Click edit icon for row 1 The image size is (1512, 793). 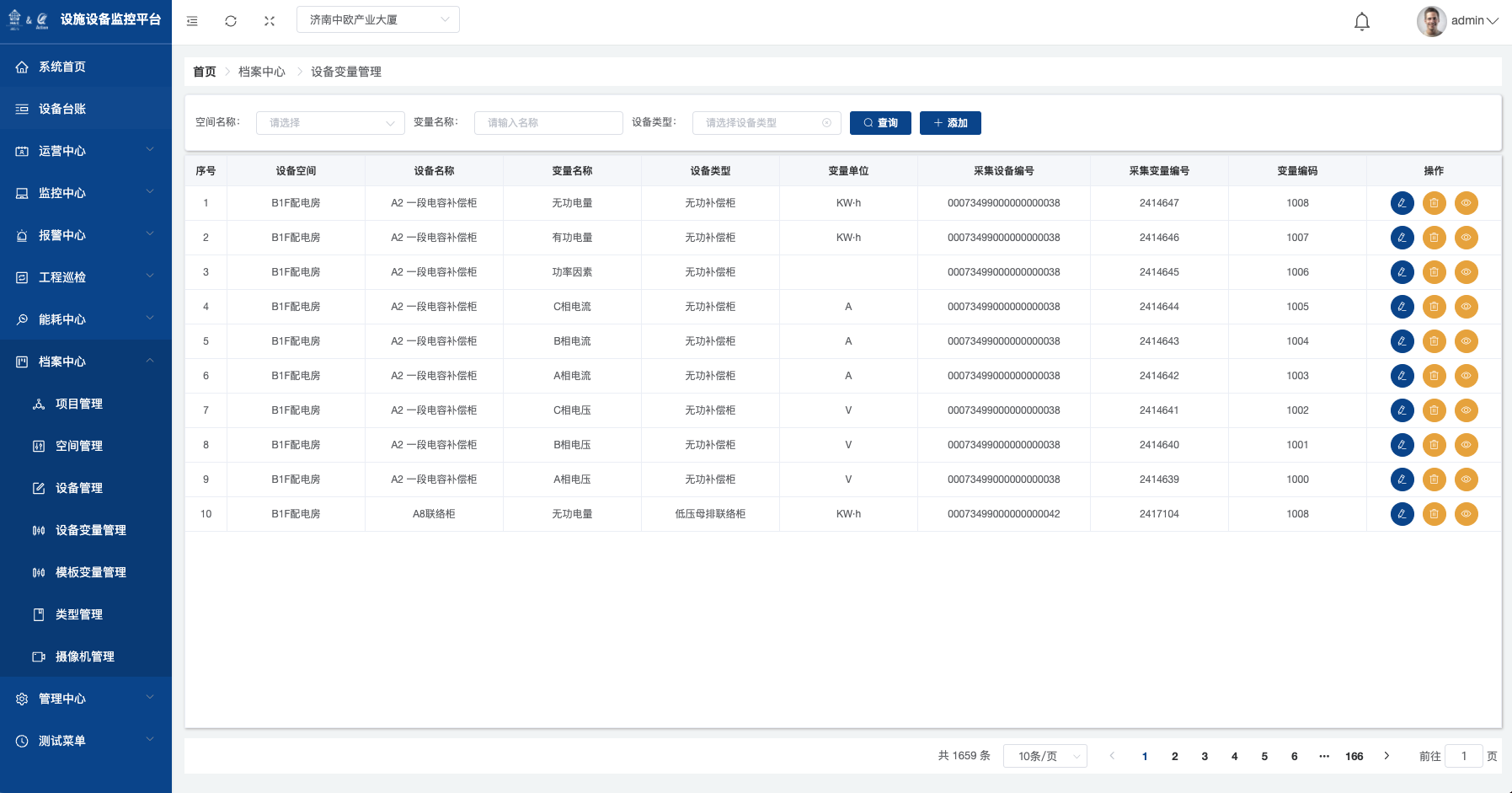tap(1402, 203)
